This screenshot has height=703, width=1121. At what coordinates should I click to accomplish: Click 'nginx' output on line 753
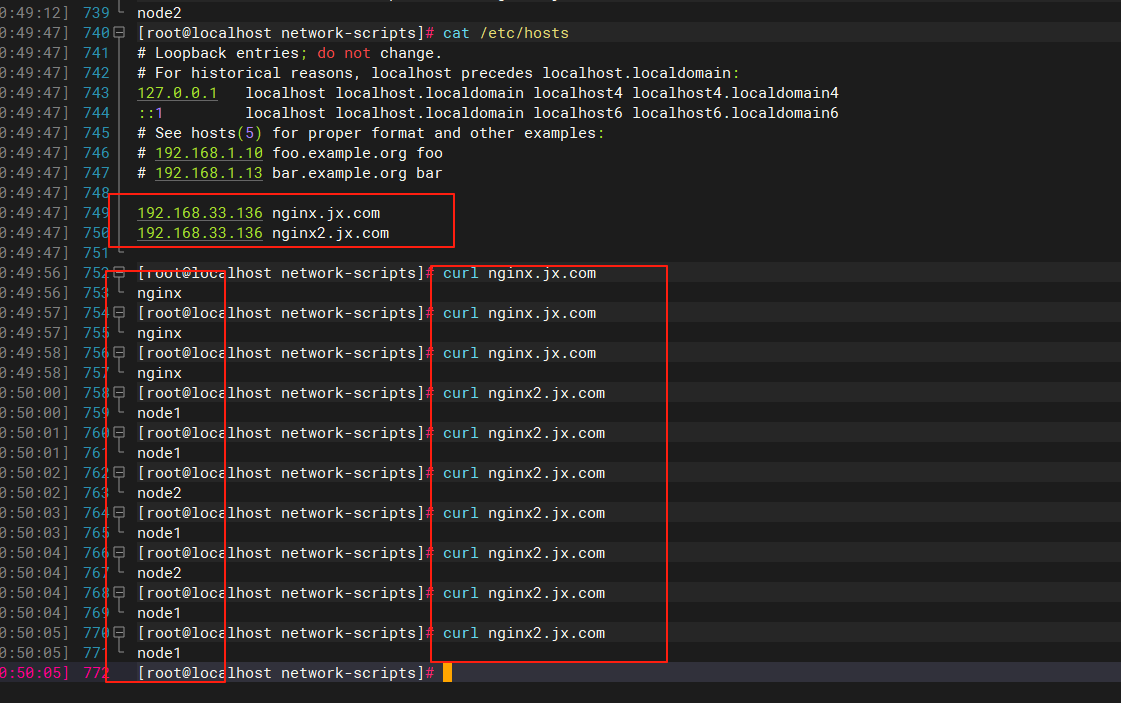tap(159, 293)
